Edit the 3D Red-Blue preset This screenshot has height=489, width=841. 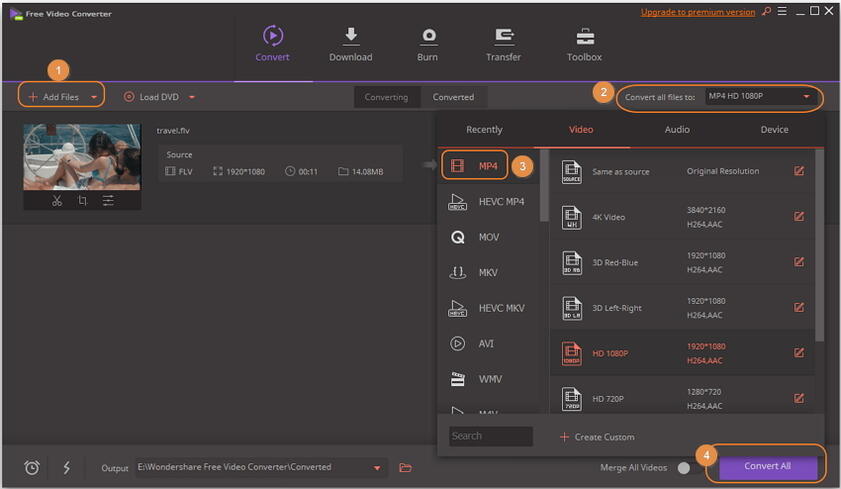tap(799, 262)
